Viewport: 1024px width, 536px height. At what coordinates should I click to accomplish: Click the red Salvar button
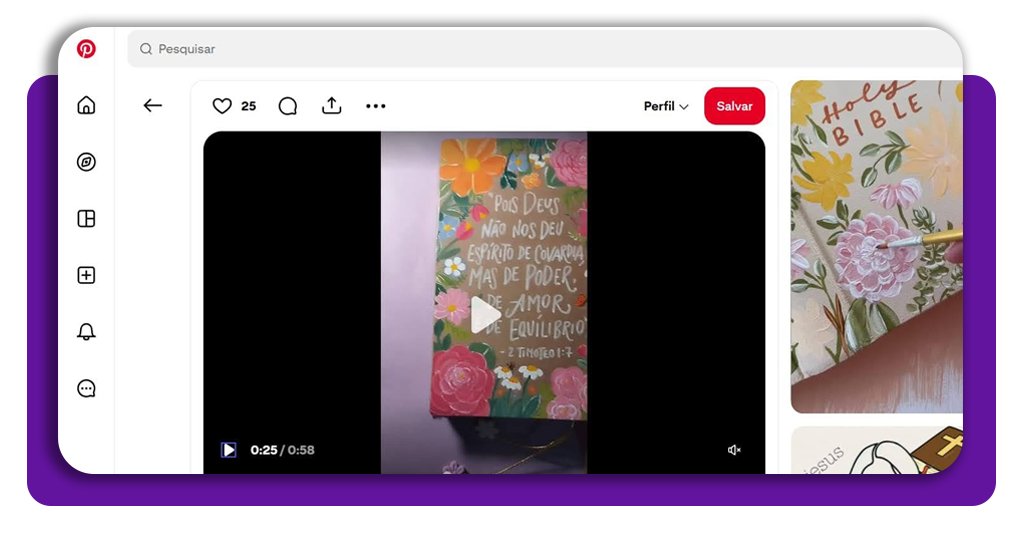click(734, 106)
